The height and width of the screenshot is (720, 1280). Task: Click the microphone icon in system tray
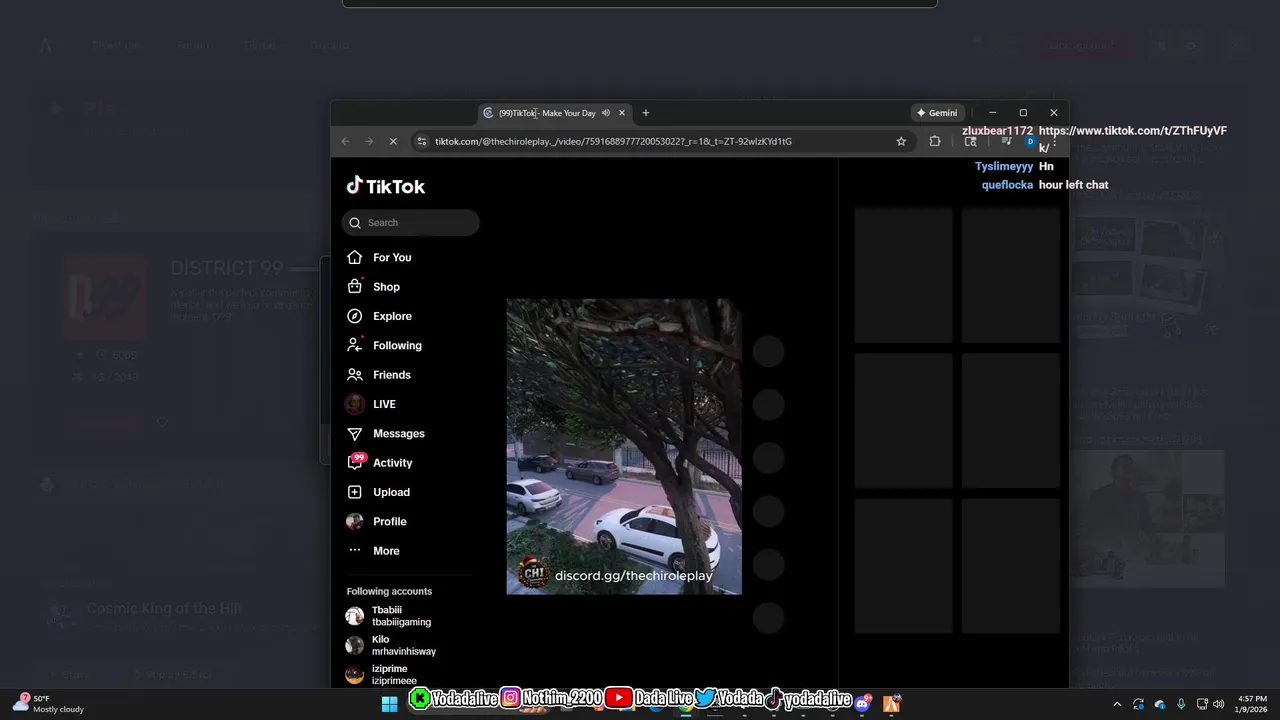tap(1181, 704)
